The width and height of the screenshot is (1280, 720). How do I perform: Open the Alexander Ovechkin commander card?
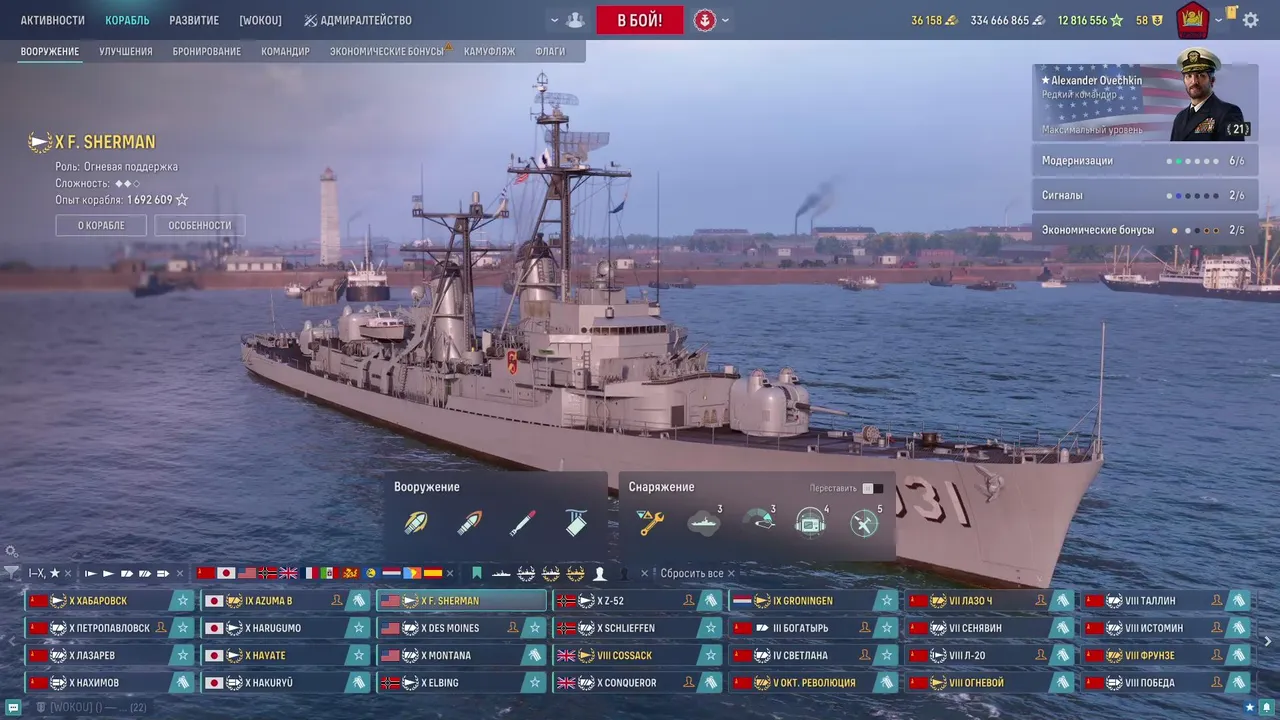(1145, 103)
